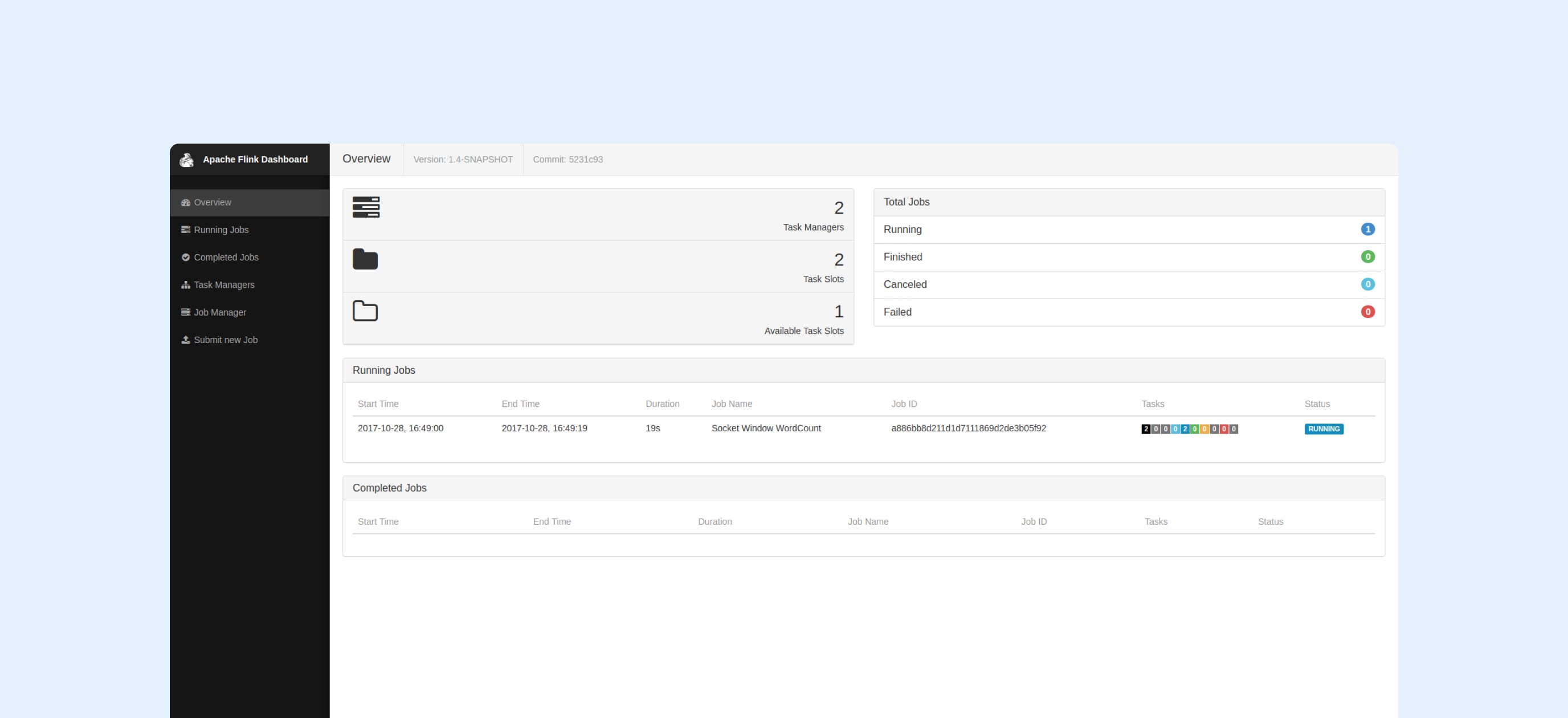Open Running Jobs in the sidebar
The width and height of the screenshot is (1568, 718).
click(x=250, y=230)
